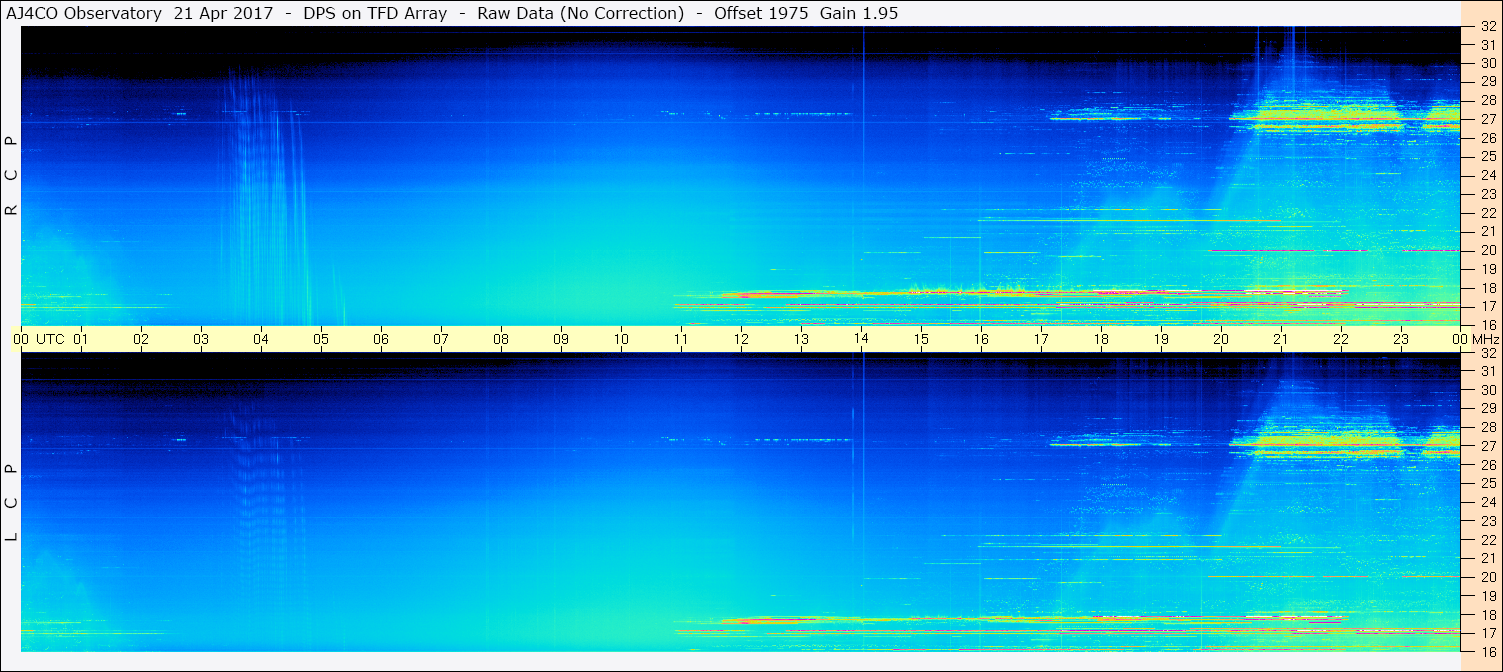
Task: Select the 17 hour mark on time axis
Action: pyautogui.click(x=1041, y=339)
